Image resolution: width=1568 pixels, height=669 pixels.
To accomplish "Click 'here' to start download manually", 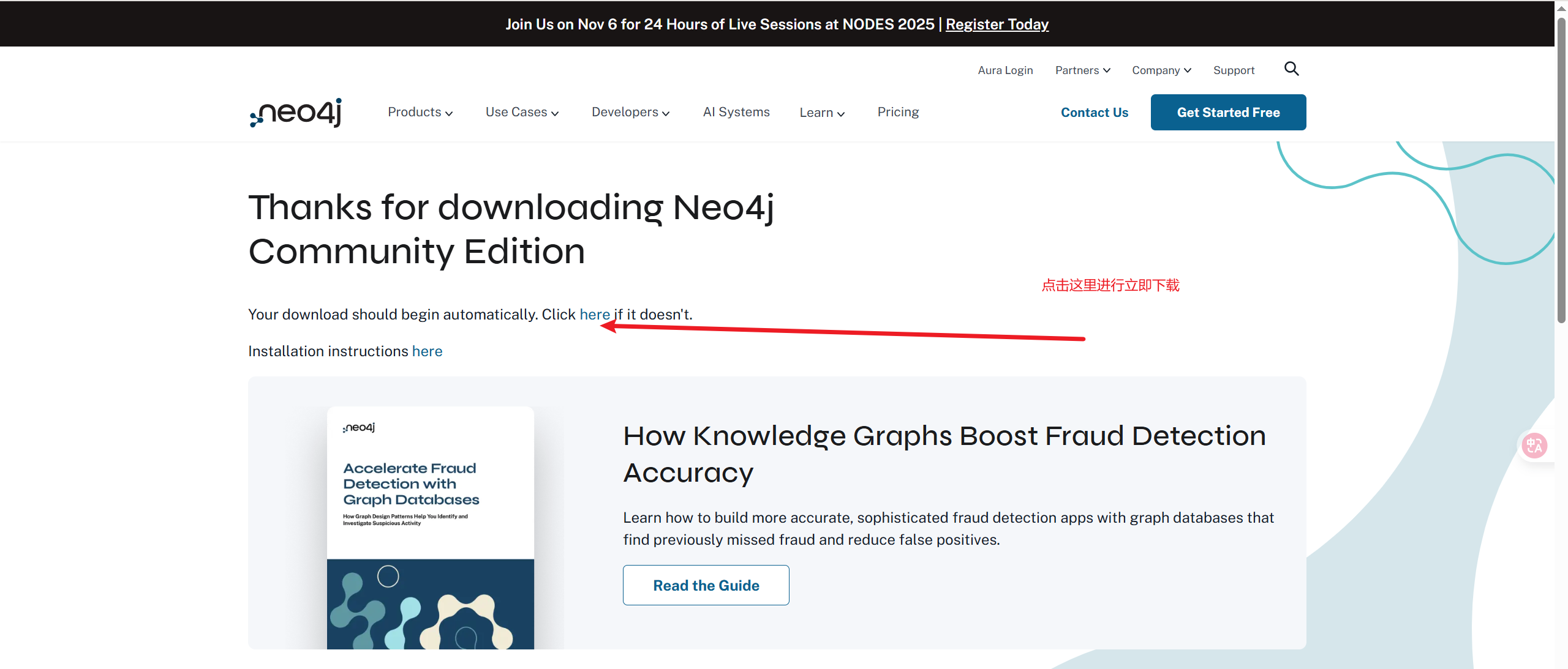I will 595,315.
